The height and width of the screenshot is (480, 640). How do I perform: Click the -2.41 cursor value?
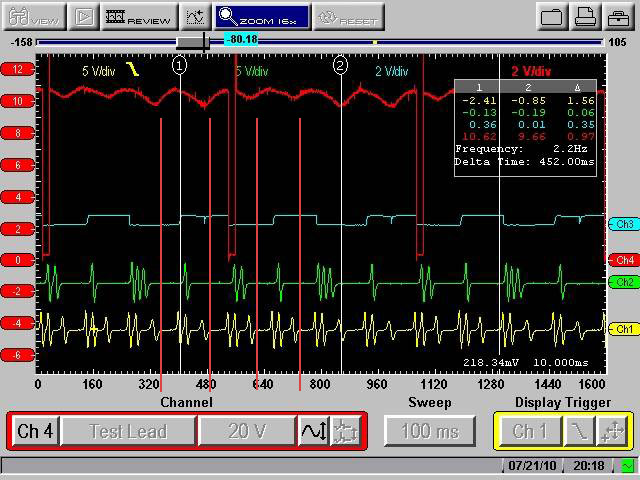point(480,100)
